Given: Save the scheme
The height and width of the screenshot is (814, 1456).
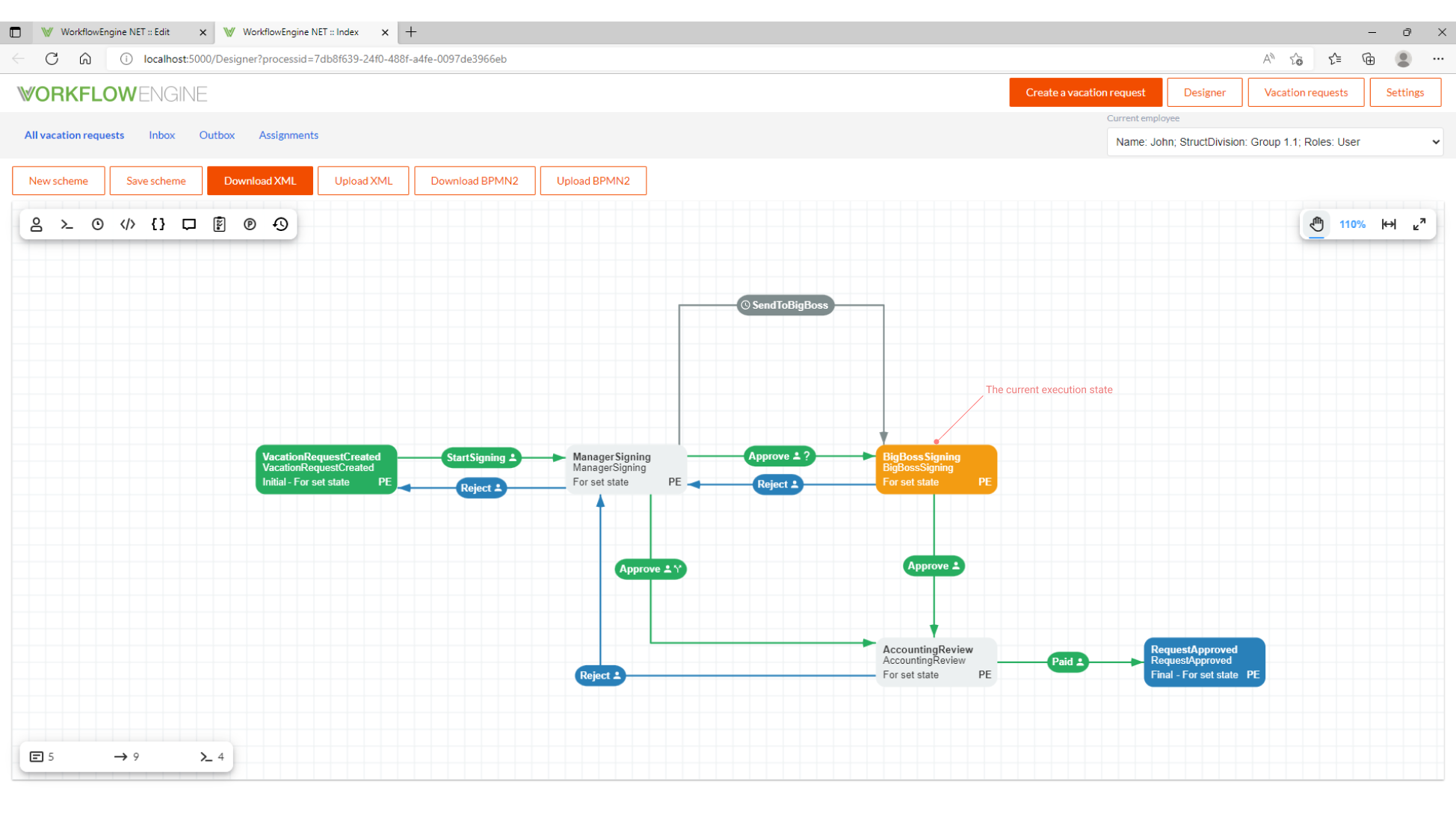Looking at the screenshot, I should [x=155, y=180].
